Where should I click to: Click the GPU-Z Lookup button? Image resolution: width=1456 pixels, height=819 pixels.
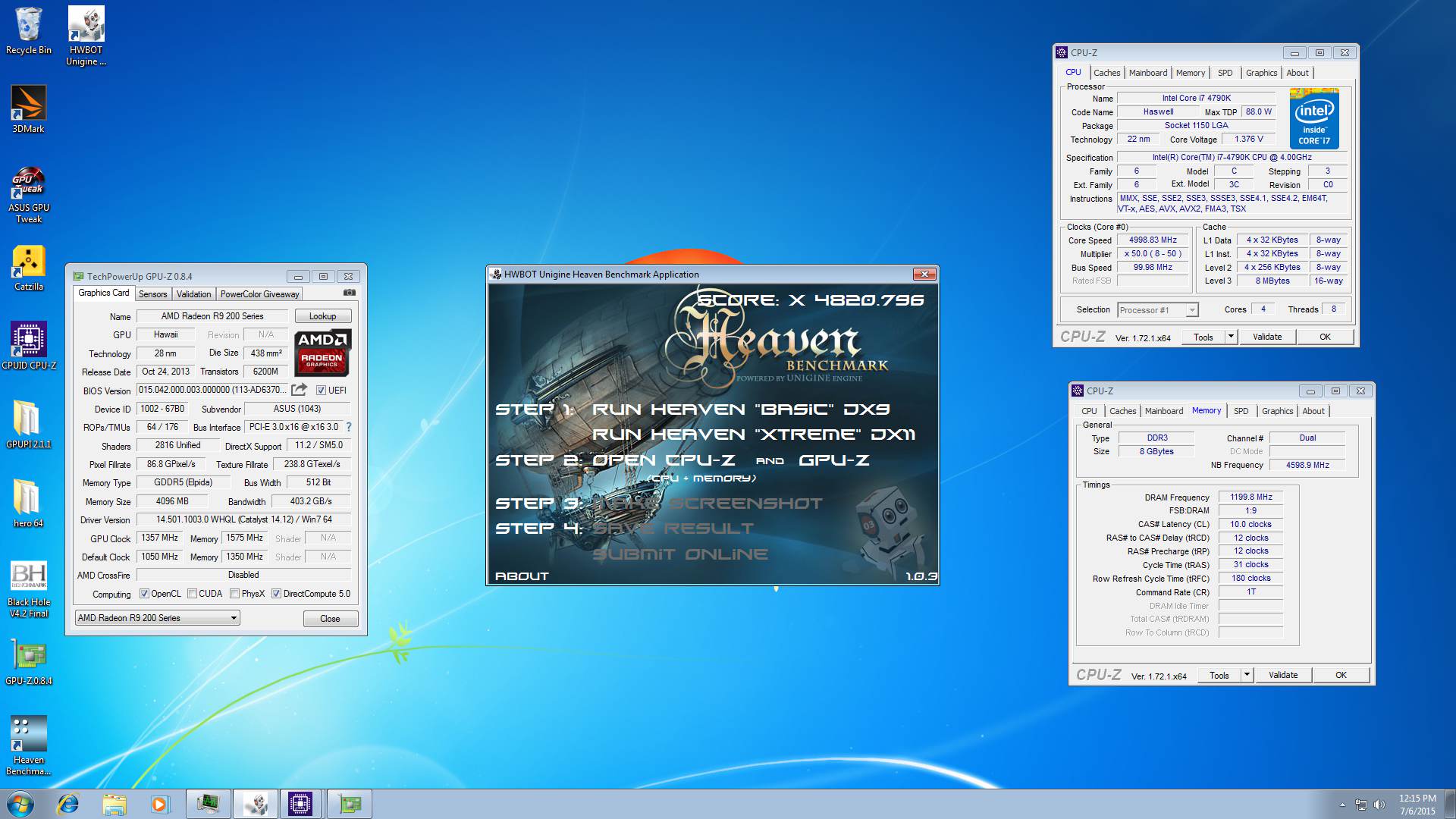[322, 316]
